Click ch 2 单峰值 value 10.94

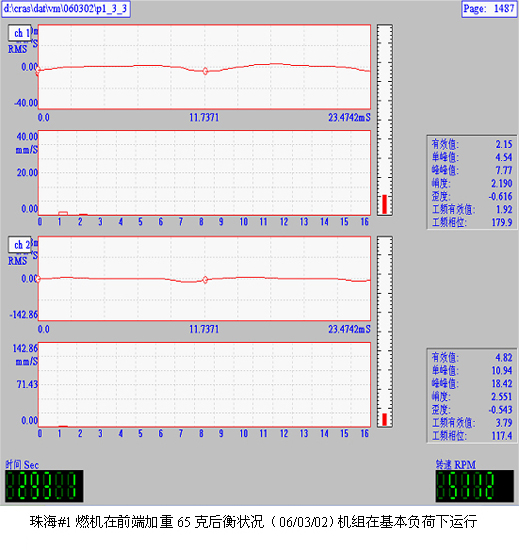click(x=502, y=370)
